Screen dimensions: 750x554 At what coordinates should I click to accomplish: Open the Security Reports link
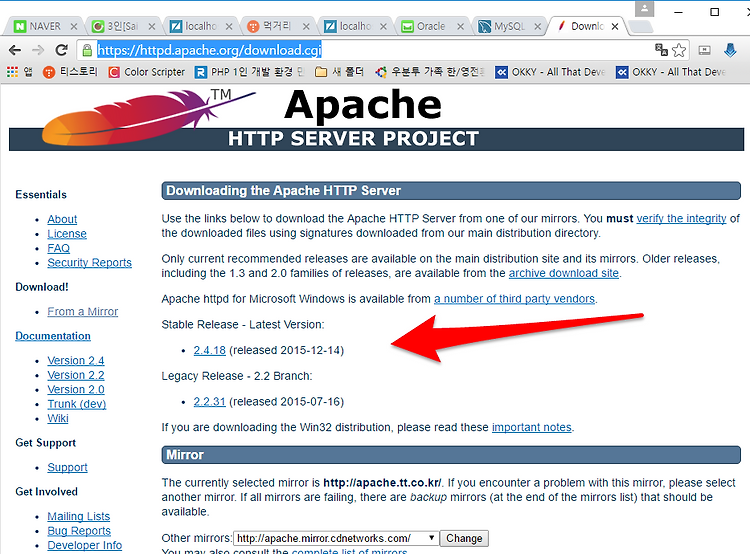tap(89, 263)
